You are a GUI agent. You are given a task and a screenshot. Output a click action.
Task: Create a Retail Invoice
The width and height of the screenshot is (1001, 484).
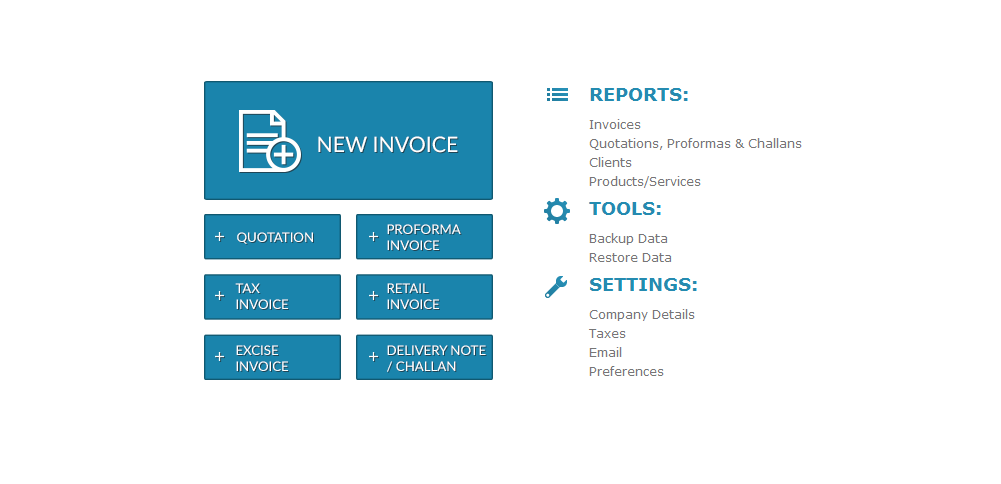point(425,297)
